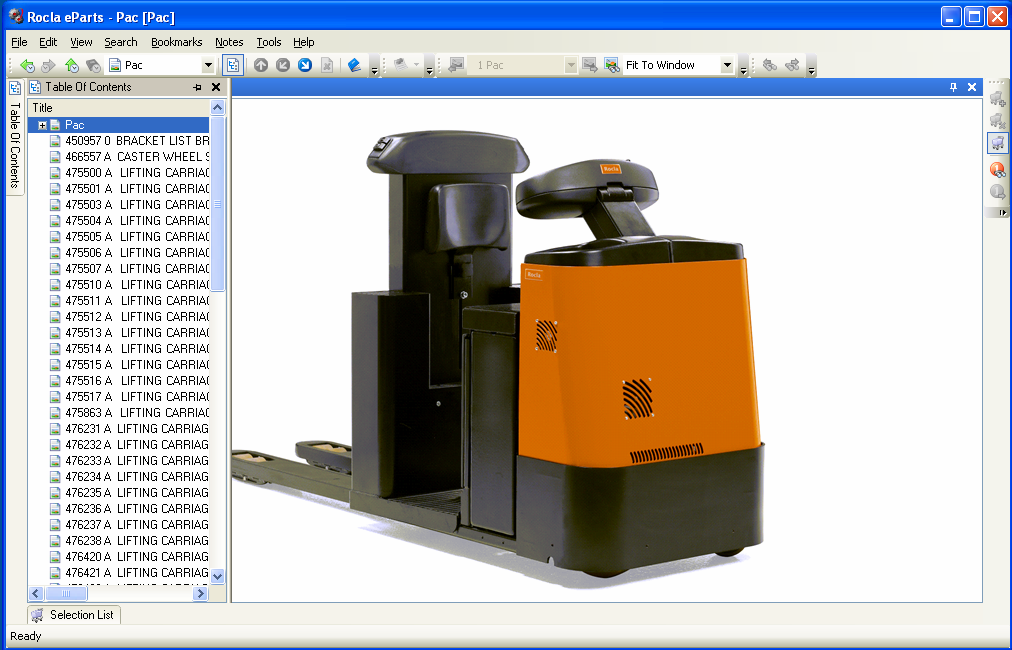Click remove-from-cart icon in right sidebar

click(x=998, y=121)
